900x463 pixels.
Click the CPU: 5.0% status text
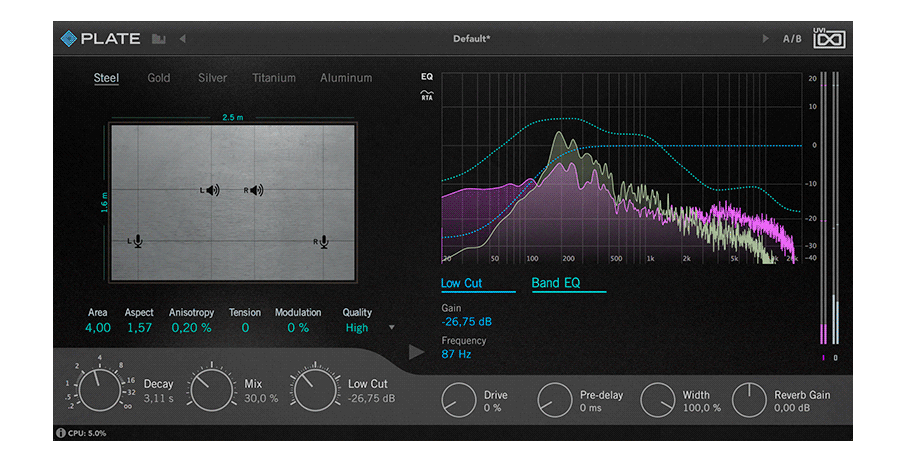(x=87, y=433)
